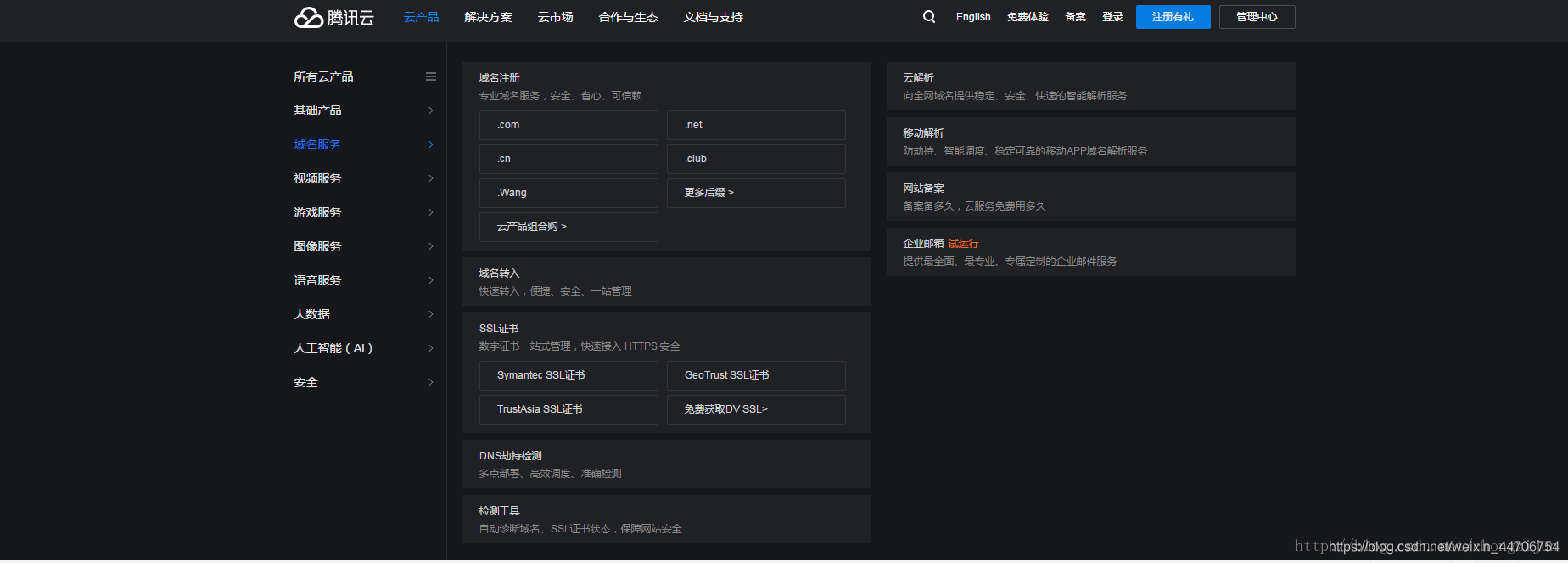The height and width of the screenshot is (563, 1568).
Task: Open the 合作与生态 top menu
Action: coord(628,17)
